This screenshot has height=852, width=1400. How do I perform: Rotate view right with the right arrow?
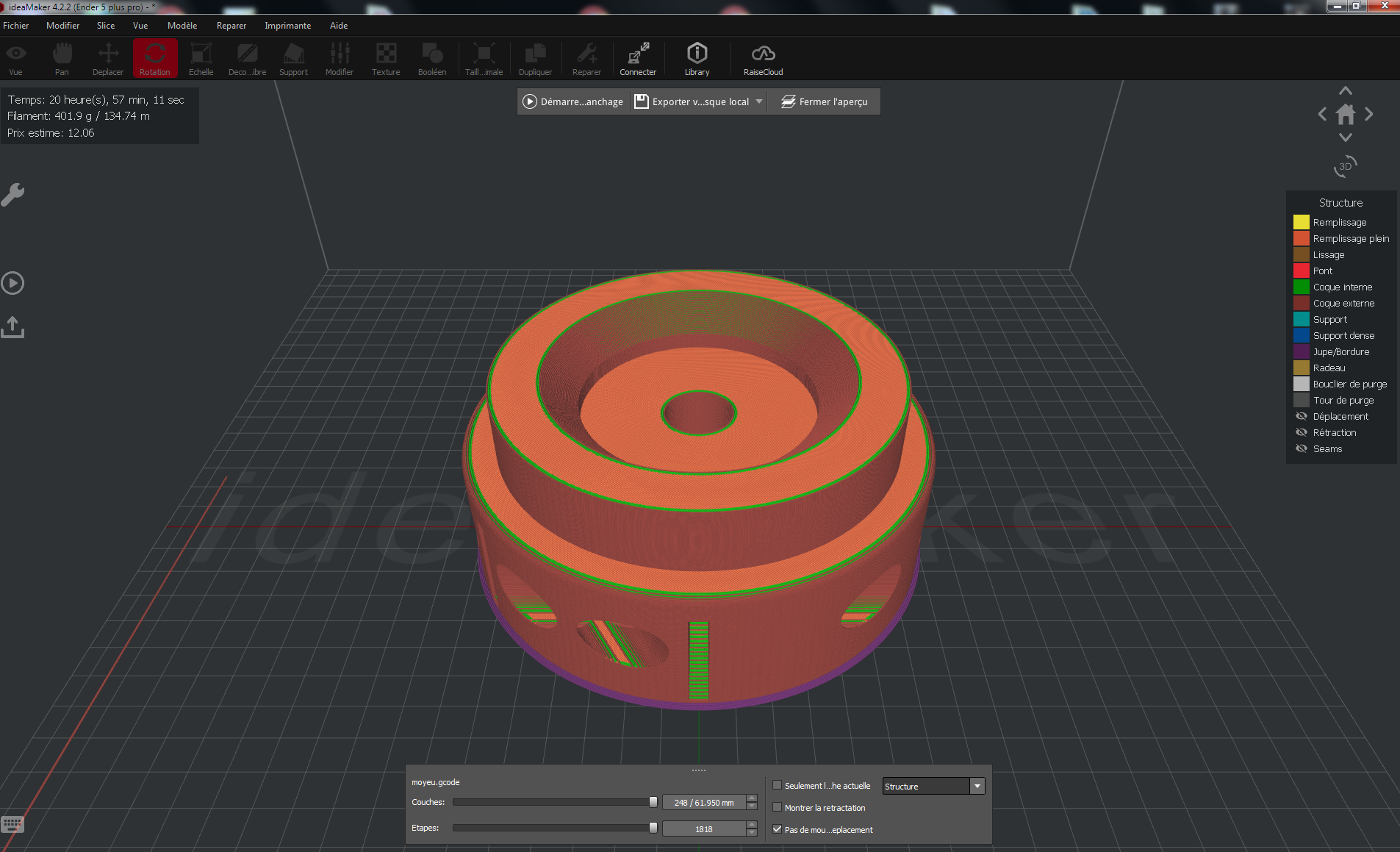(x=1369, y=114)
